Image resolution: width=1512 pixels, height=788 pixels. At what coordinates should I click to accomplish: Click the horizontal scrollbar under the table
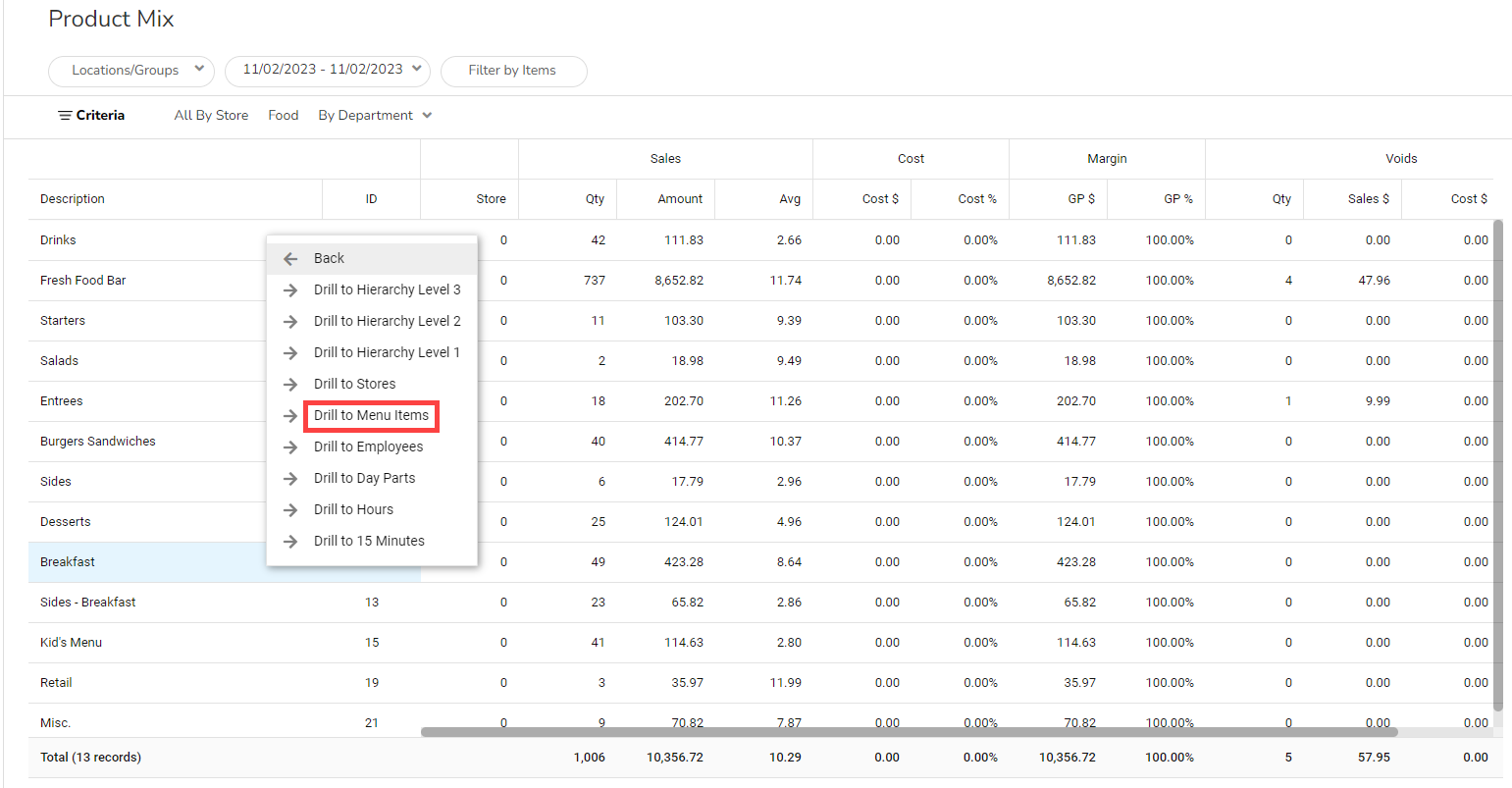[908, 732]
